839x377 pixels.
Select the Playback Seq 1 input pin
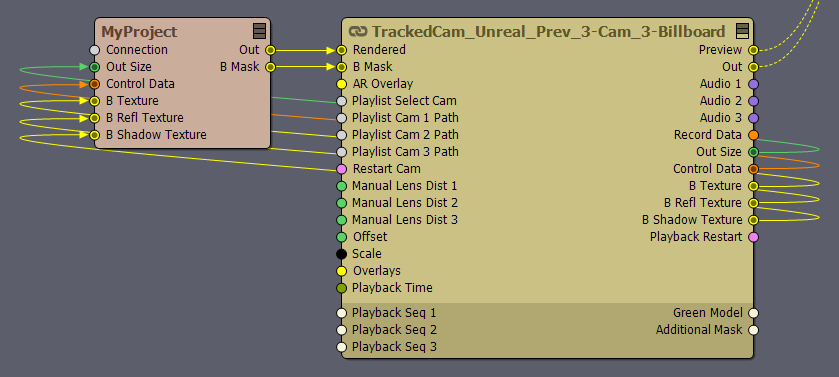[x=341, y=313]
